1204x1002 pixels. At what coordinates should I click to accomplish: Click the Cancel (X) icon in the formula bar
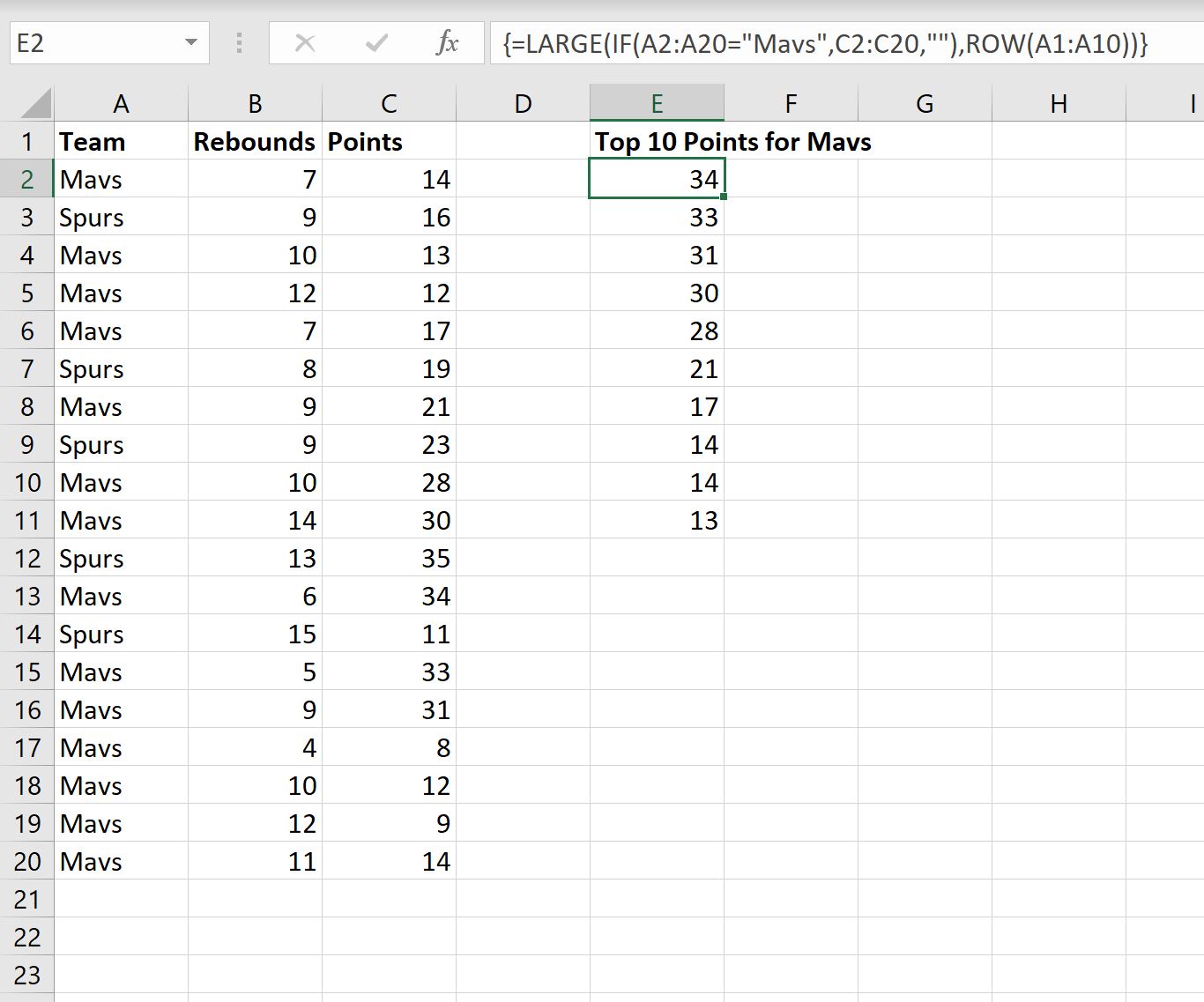tap(305, 41)
